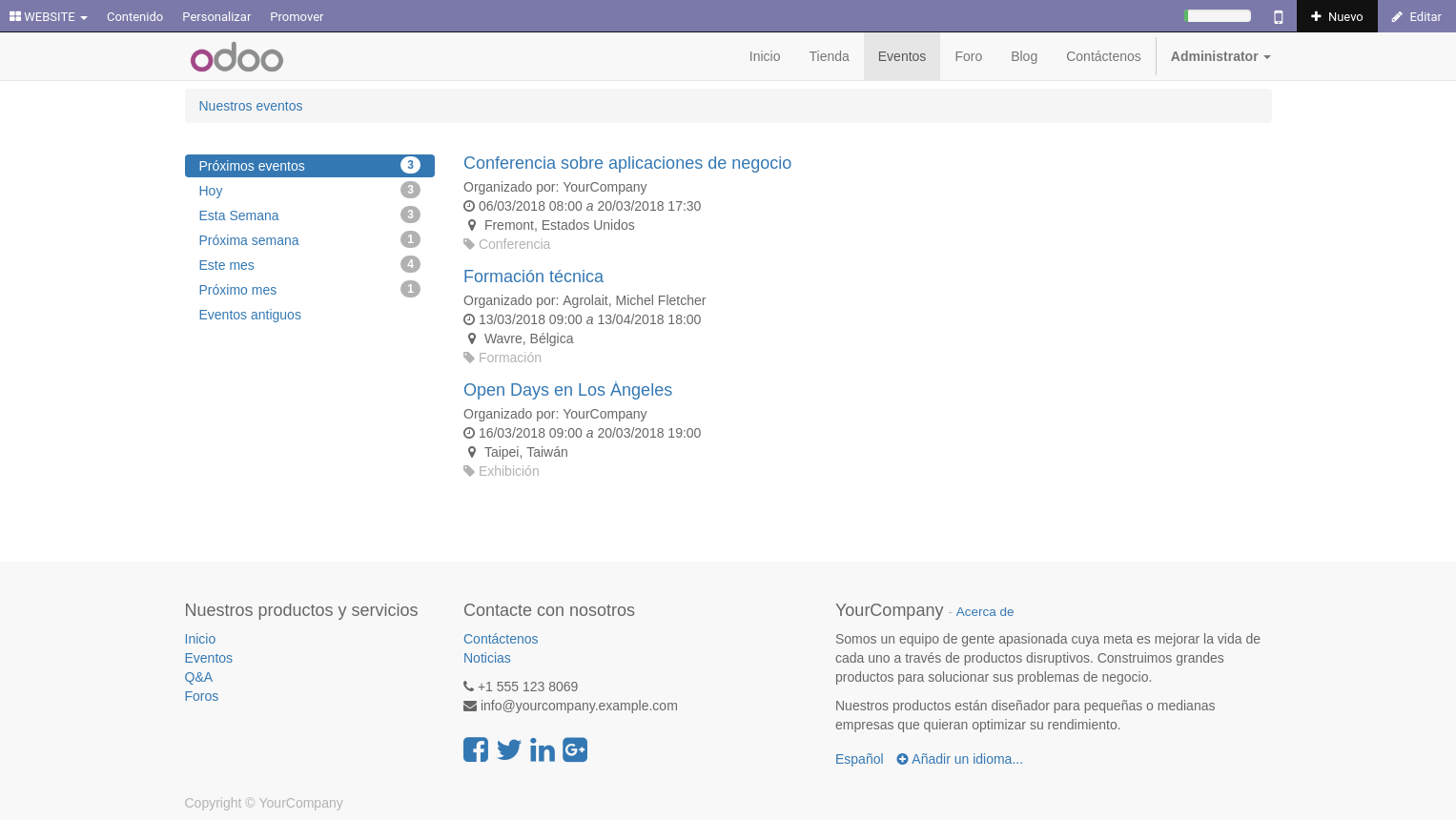This screenshot has width=1456, height=820.
Task: Open the Añadir un idioma option
Action: tap(959, 759)
